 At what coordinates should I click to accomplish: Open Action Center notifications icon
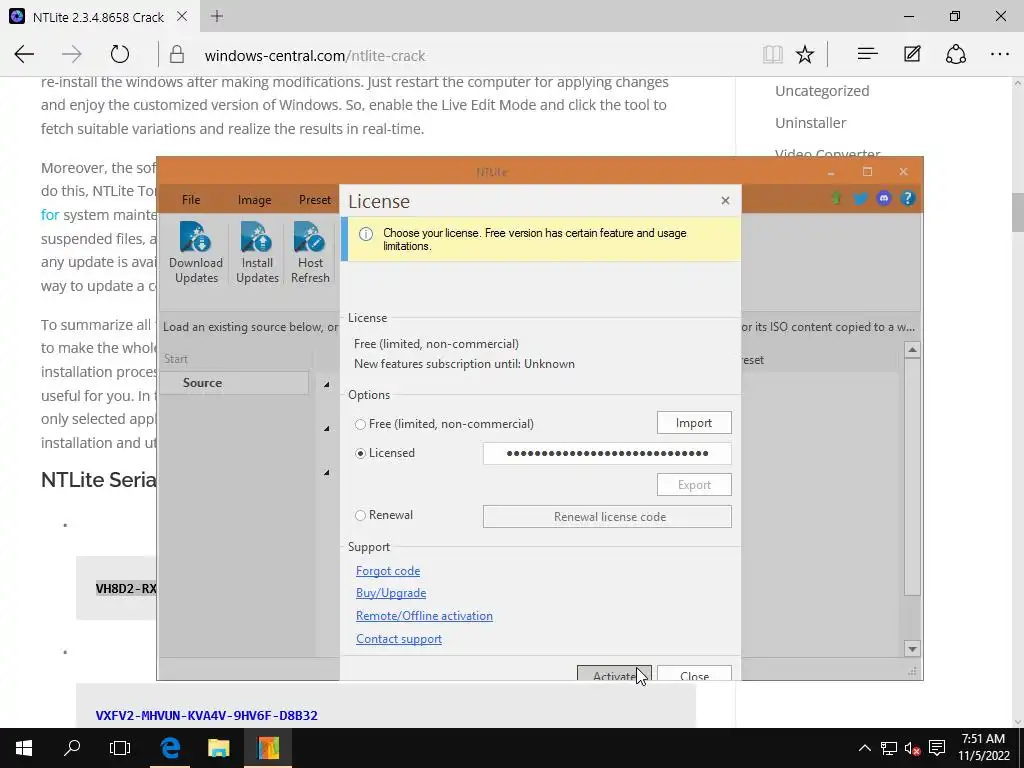tap(937, 748)
